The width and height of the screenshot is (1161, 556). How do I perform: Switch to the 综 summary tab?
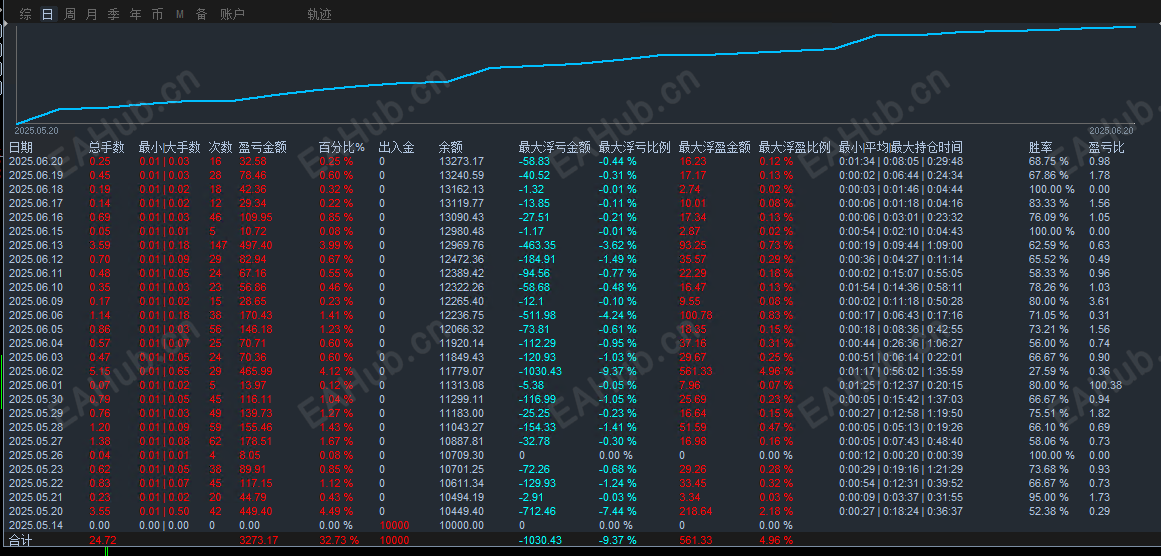tap(26, 14)
